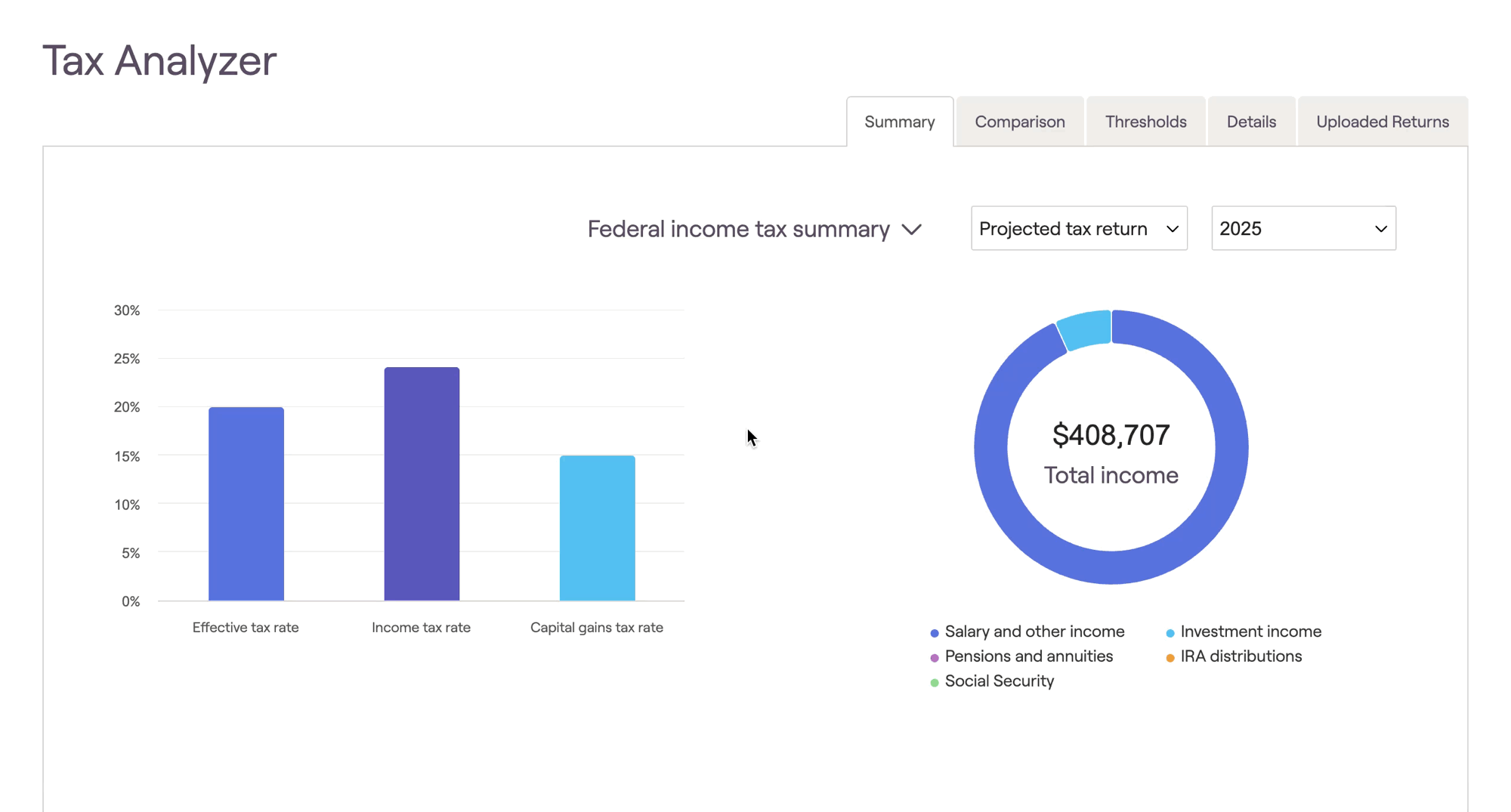Open the Projected tax return dropdown
This screenshot has width=1511, height=812.
pyautogui.click(x=1078, y=228)
